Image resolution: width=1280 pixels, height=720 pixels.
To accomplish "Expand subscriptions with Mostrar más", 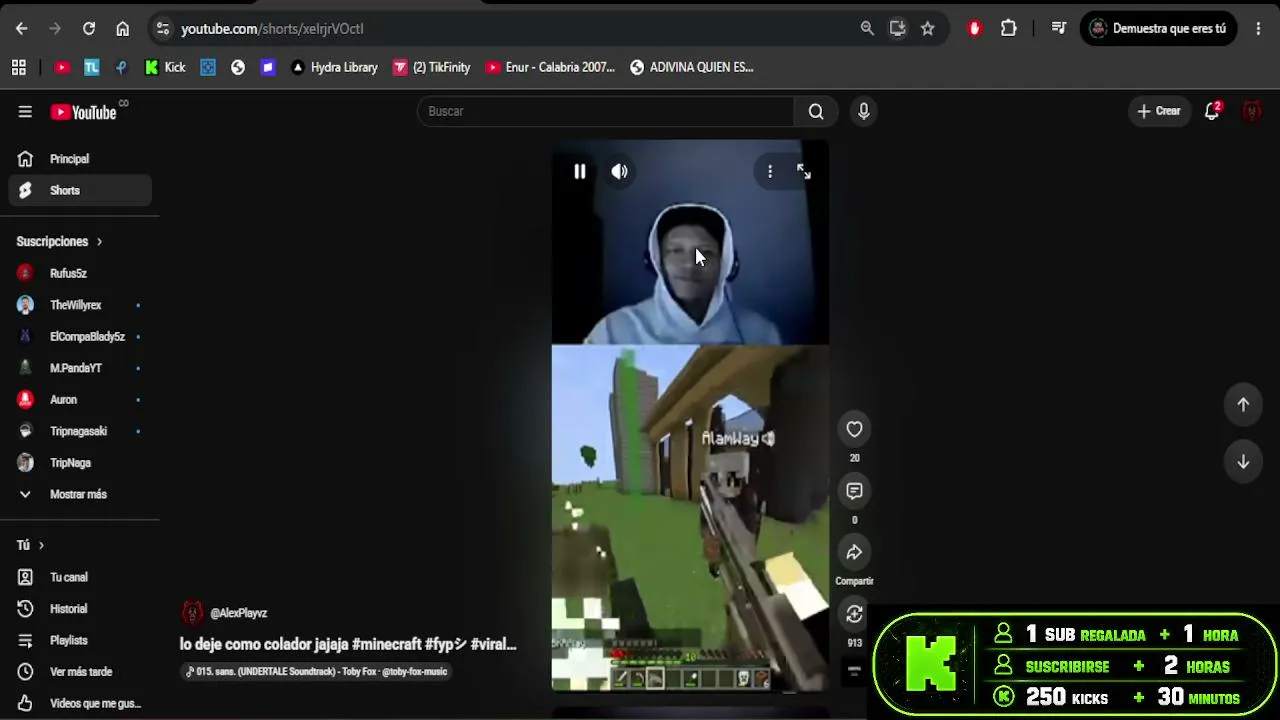I will [x=80, y=494].
